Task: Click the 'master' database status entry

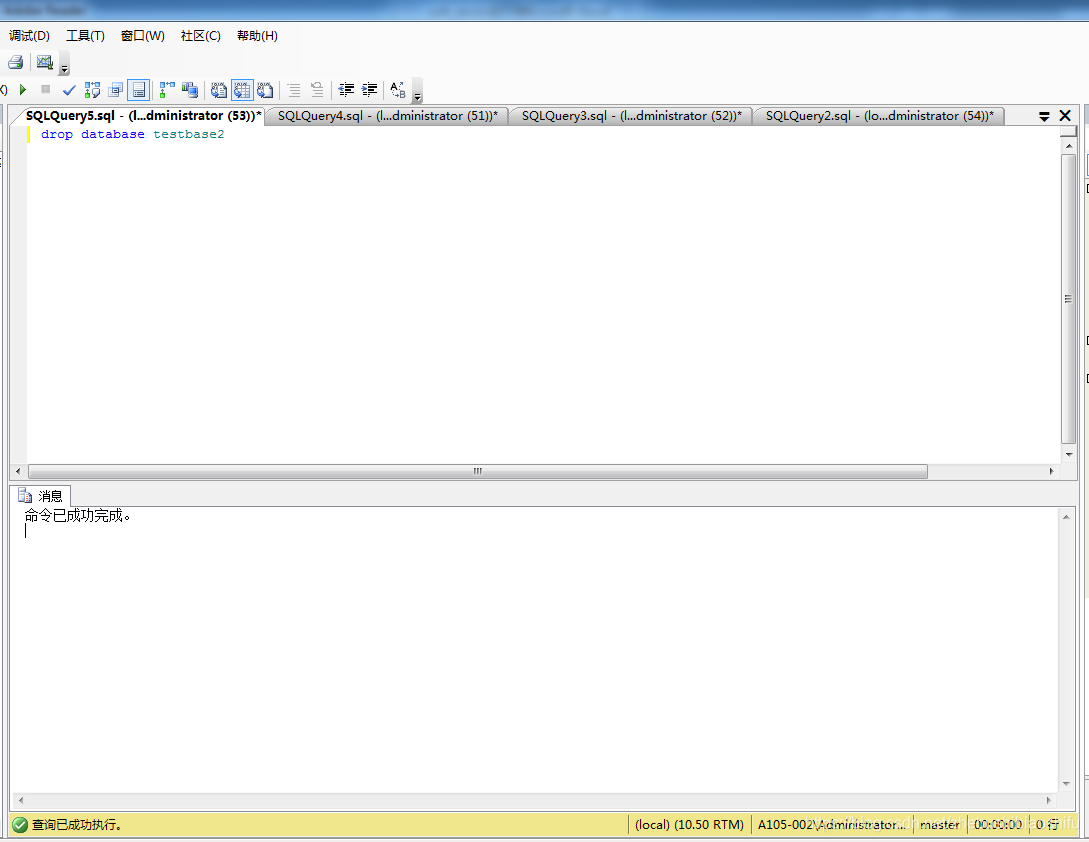Action: [939, 825]
